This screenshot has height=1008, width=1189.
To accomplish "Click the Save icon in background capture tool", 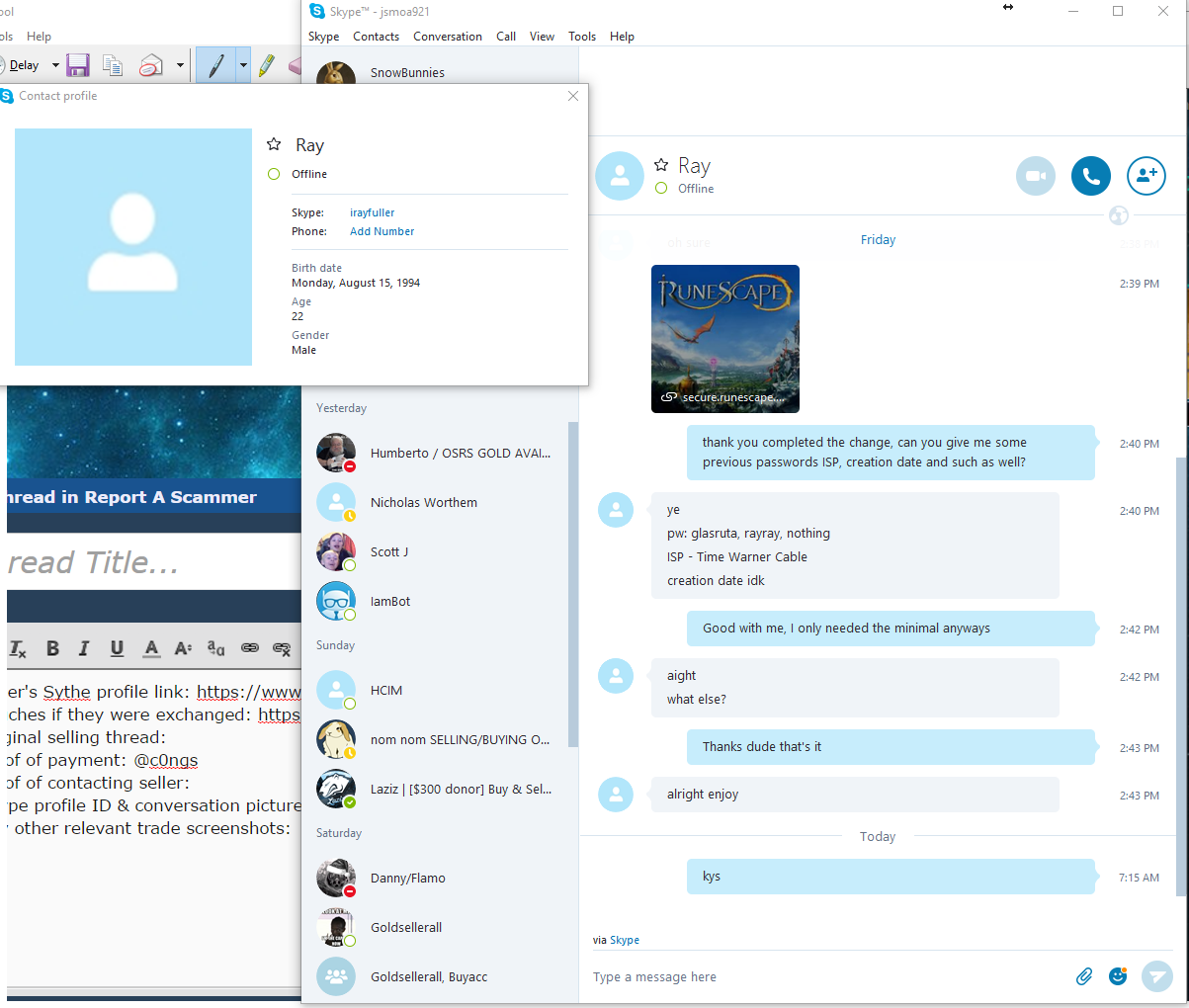I will pyautogui.click(x=78, y=65).
